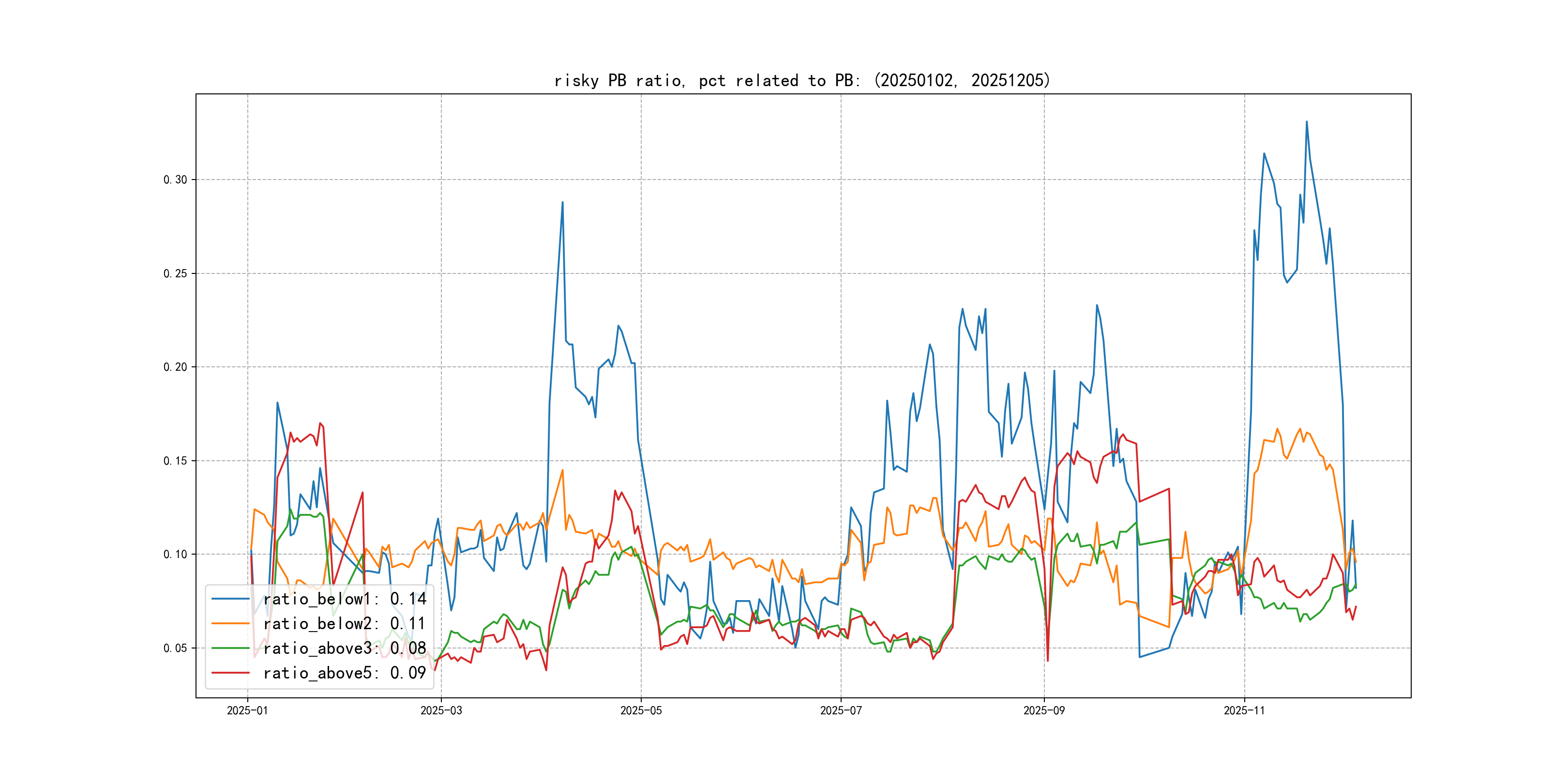Click the ratio_below2 legend label
This screenshot has height=784, width=1568.
coord(345,623)
